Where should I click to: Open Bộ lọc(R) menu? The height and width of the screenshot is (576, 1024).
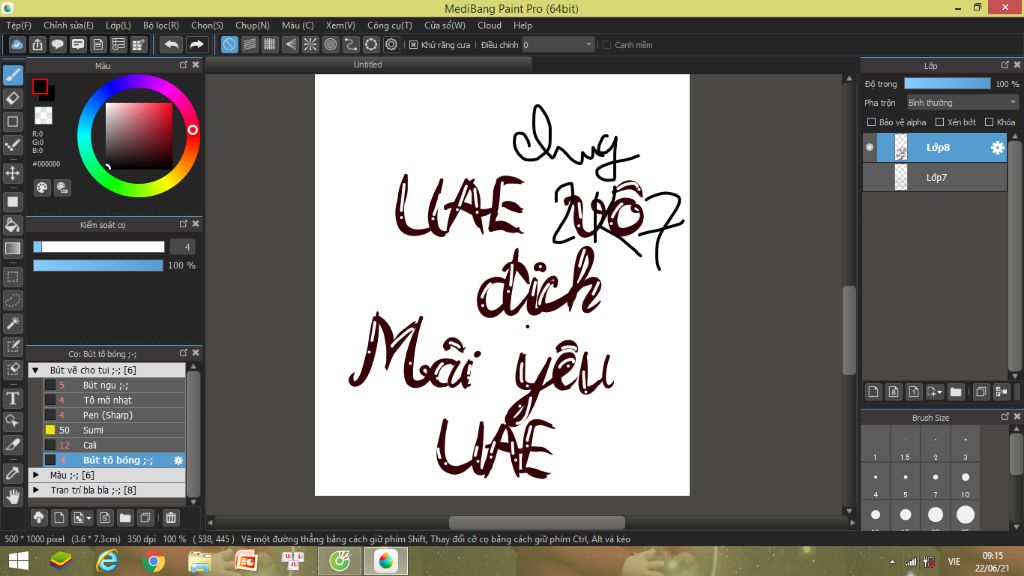tap(161, 25)
